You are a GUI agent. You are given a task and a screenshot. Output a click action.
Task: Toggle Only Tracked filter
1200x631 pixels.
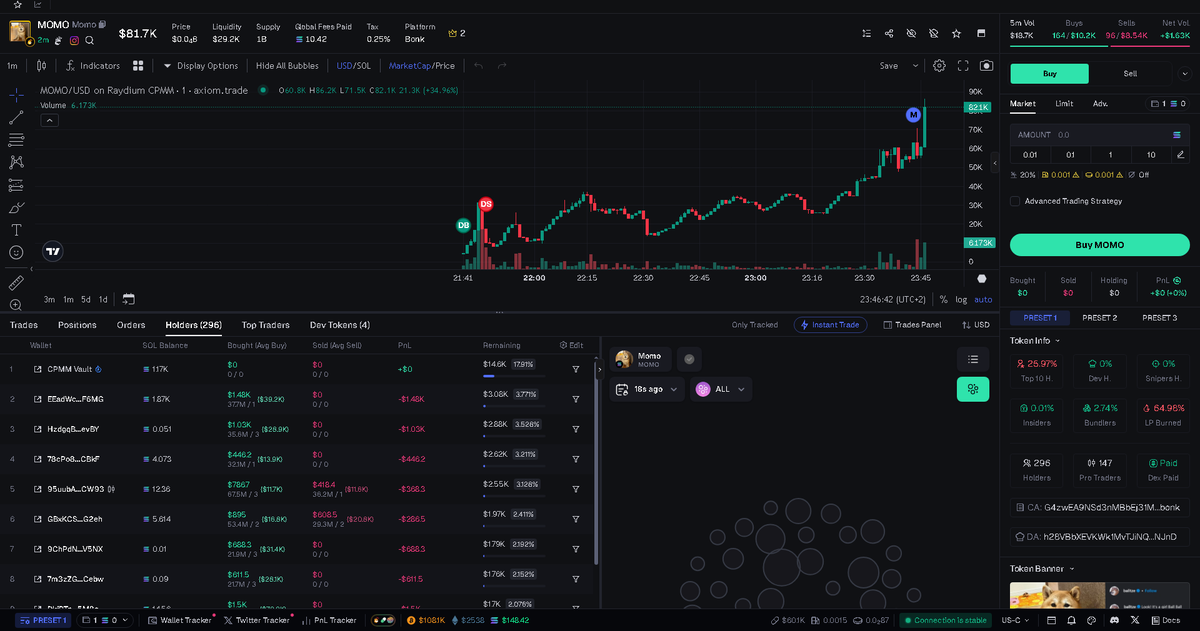pyautogui.click(x=754, y=325)
